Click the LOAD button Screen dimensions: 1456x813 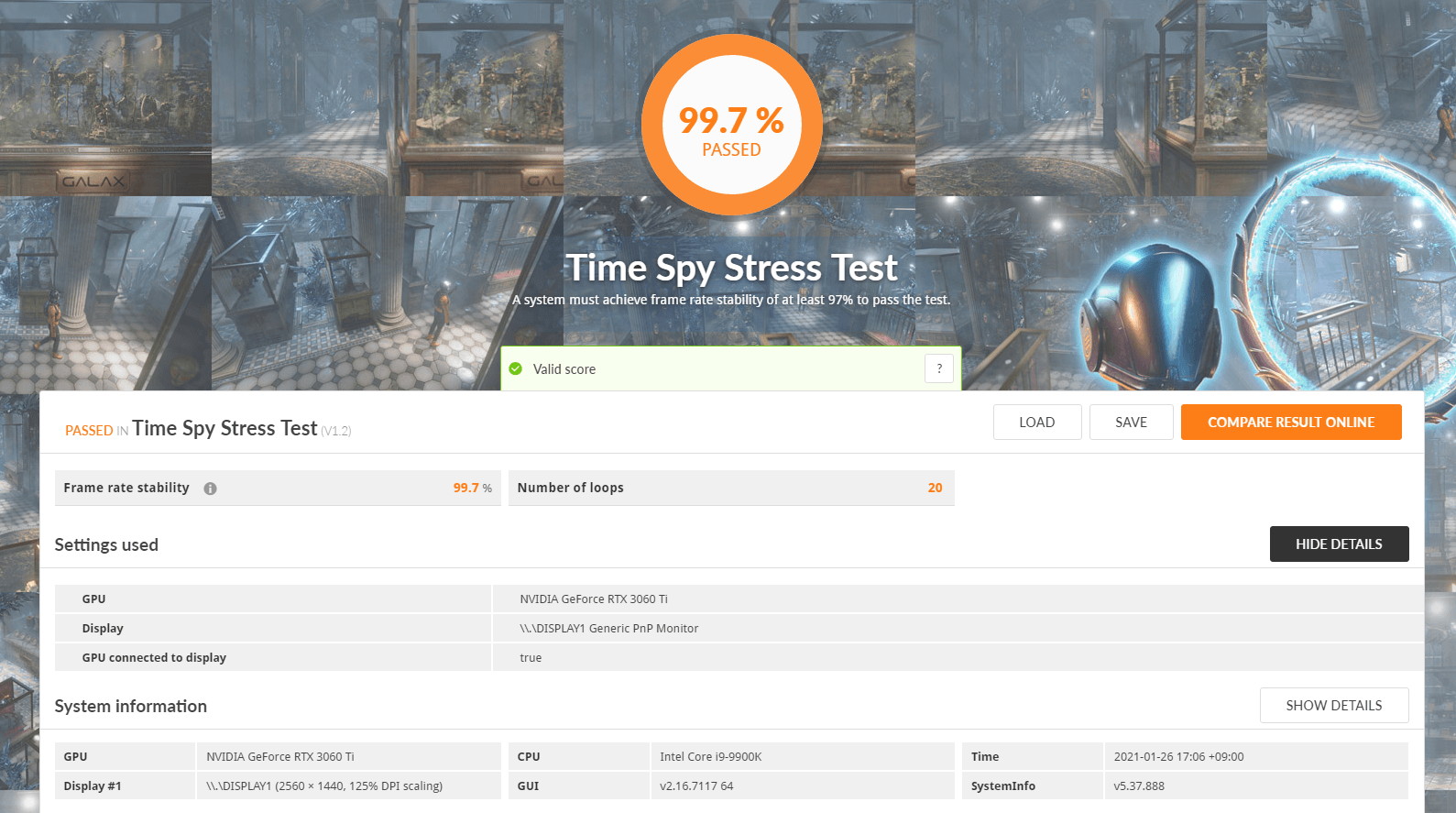(x=1037, y=423)
